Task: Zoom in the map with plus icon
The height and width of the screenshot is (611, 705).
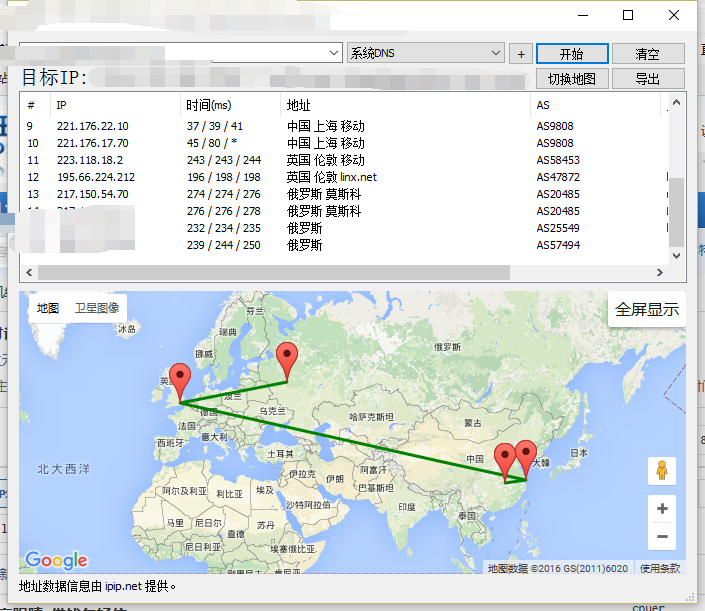Action: coord(662,509)
